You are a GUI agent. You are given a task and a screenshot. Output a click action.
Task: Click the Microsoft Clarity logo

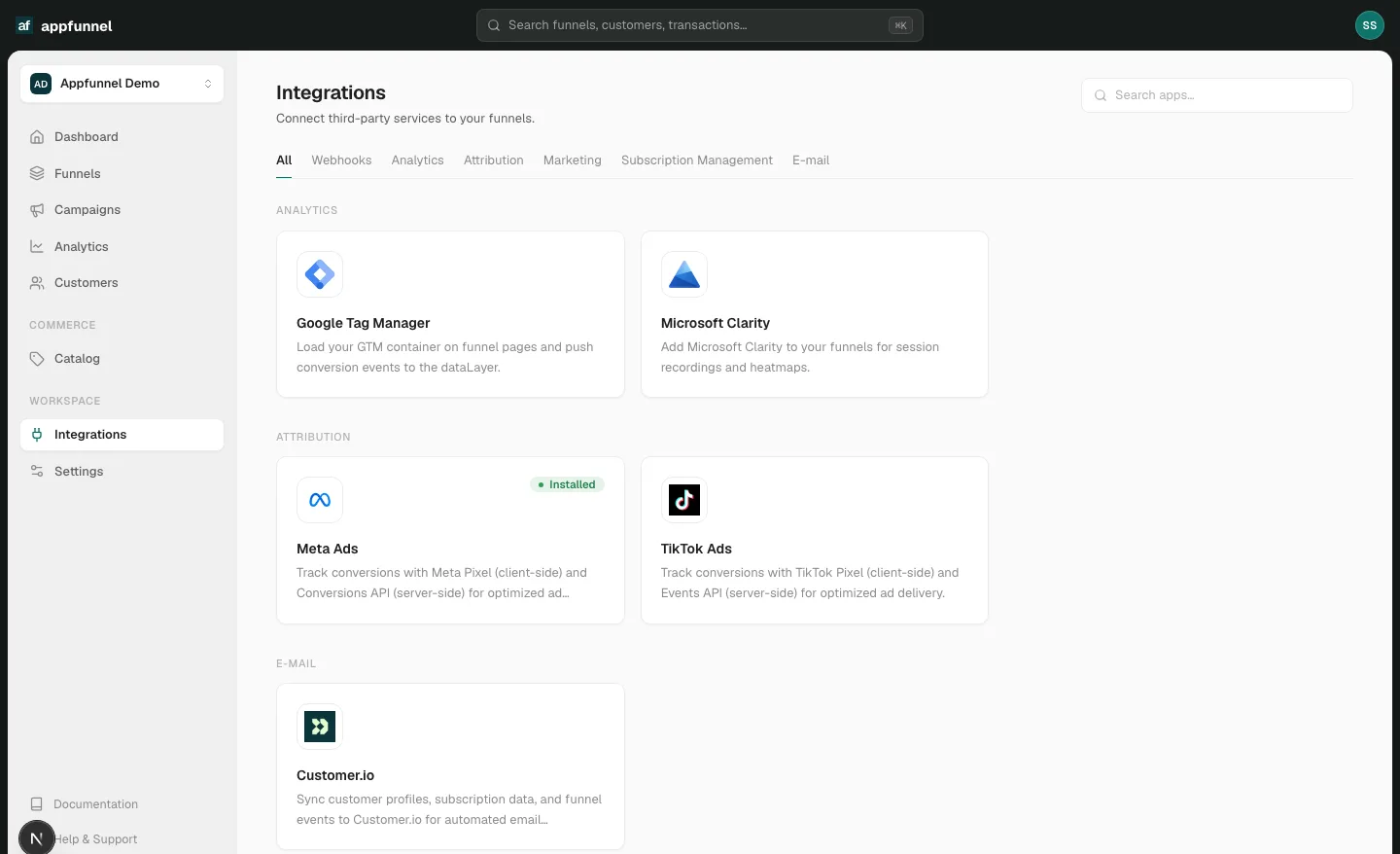684,274
